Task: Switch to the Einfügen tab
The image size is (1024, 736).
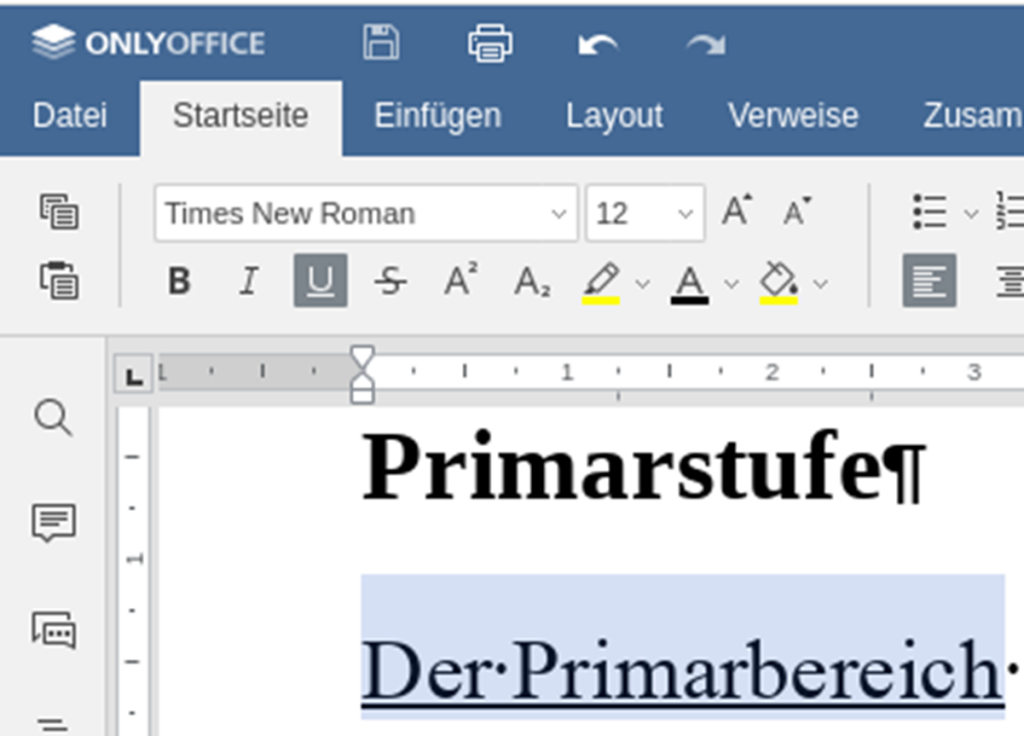Action: pos(438,116)
